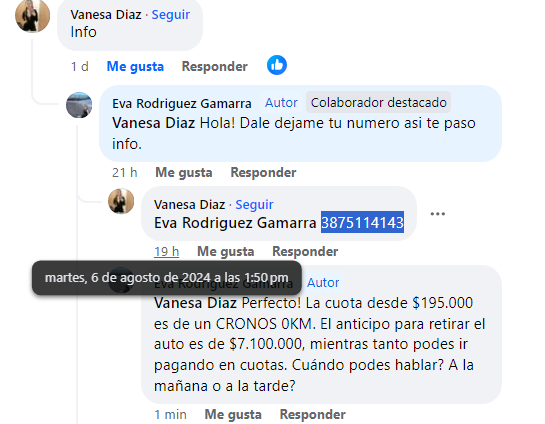Open the 19 h timestamp link
The width and height of the screenshot is (545, 424).
click(x=166, y=251)
